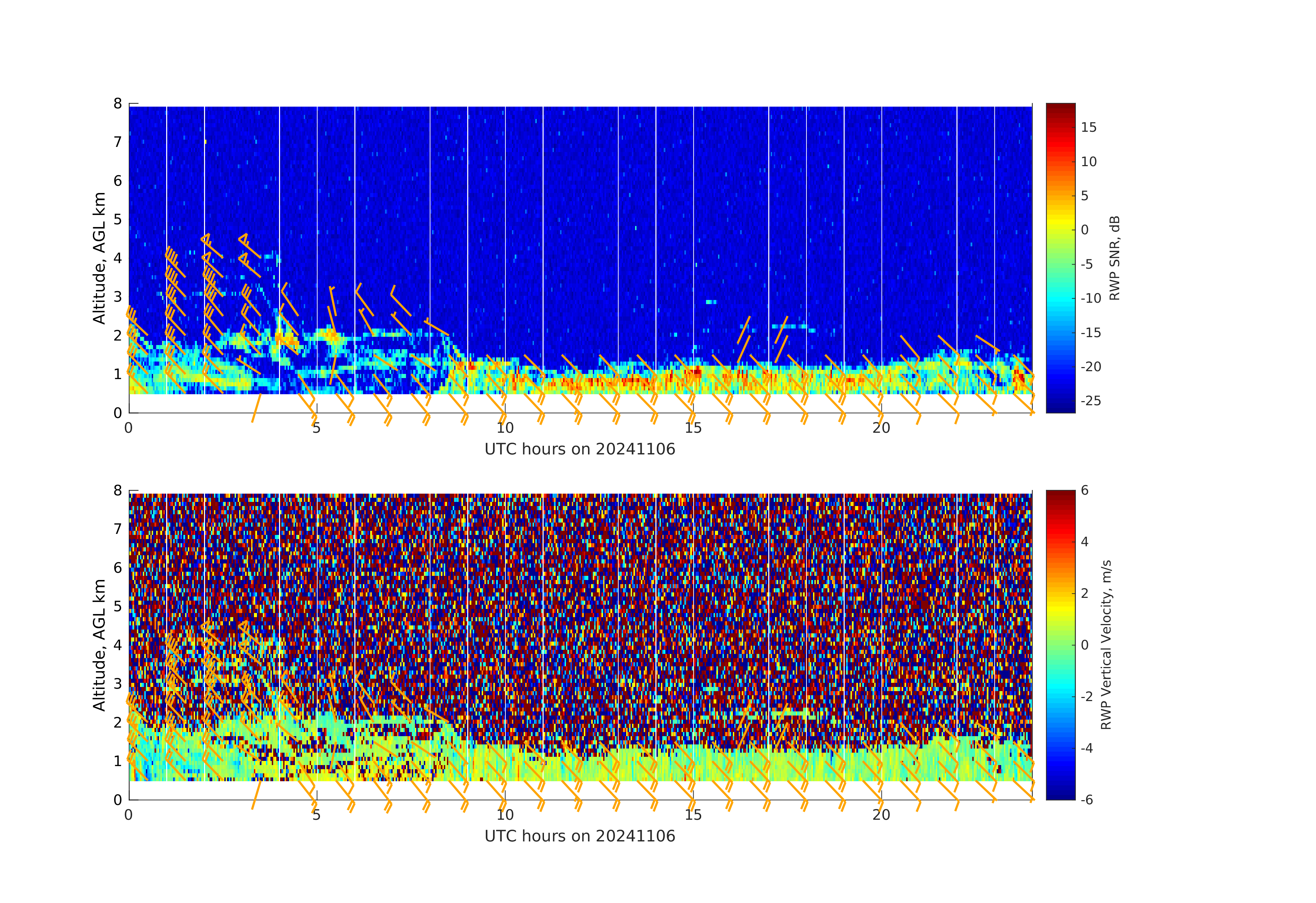Click the 0 tick on SNR colorbar
The width and height of the screenshot is (1316, 903).
click(x=1084, y=230)
